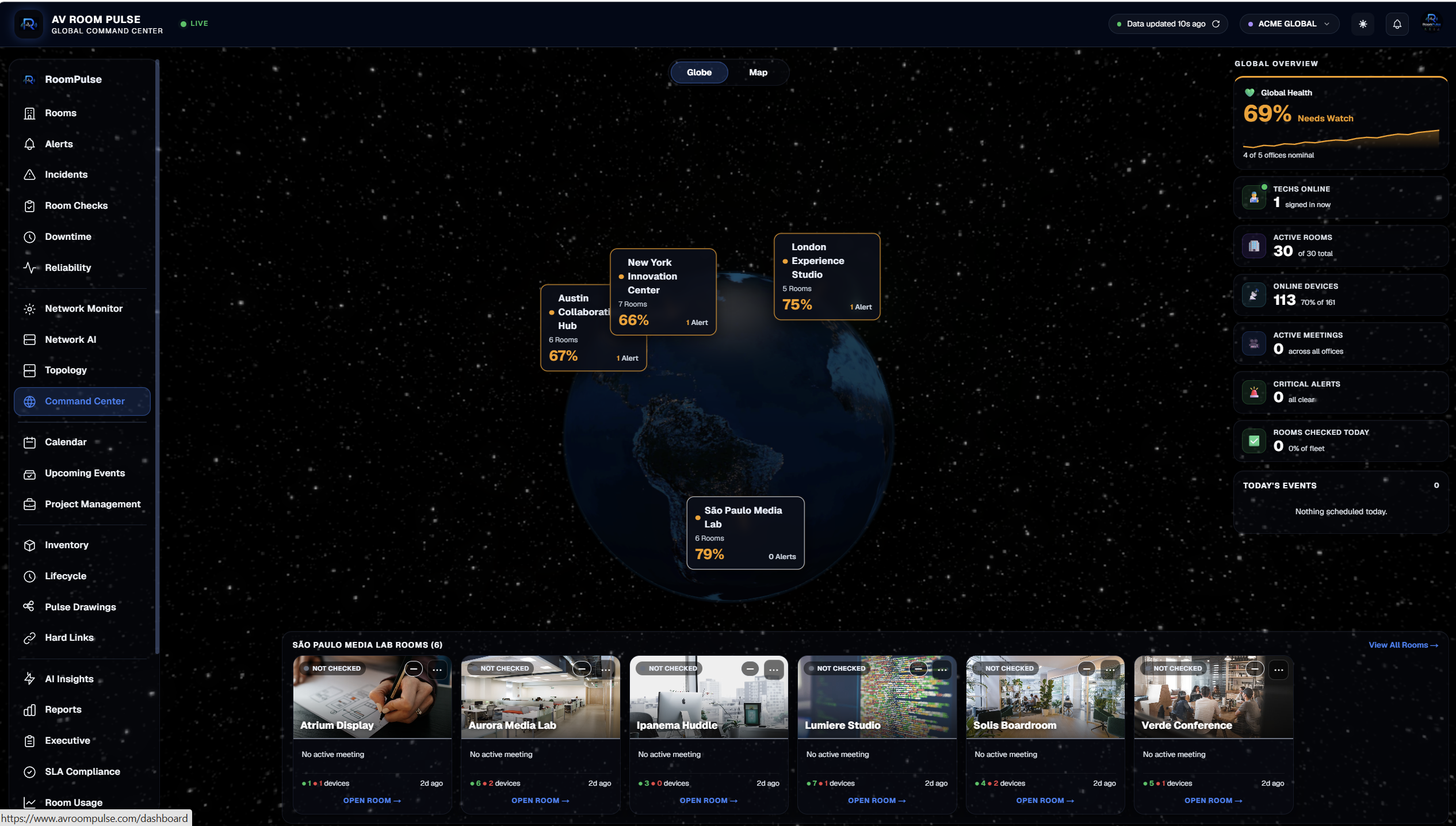The height and width of the screenshot is (826, 1456).
Task: Follow the View All Rooms link
Action: [x=1403, y=645]
